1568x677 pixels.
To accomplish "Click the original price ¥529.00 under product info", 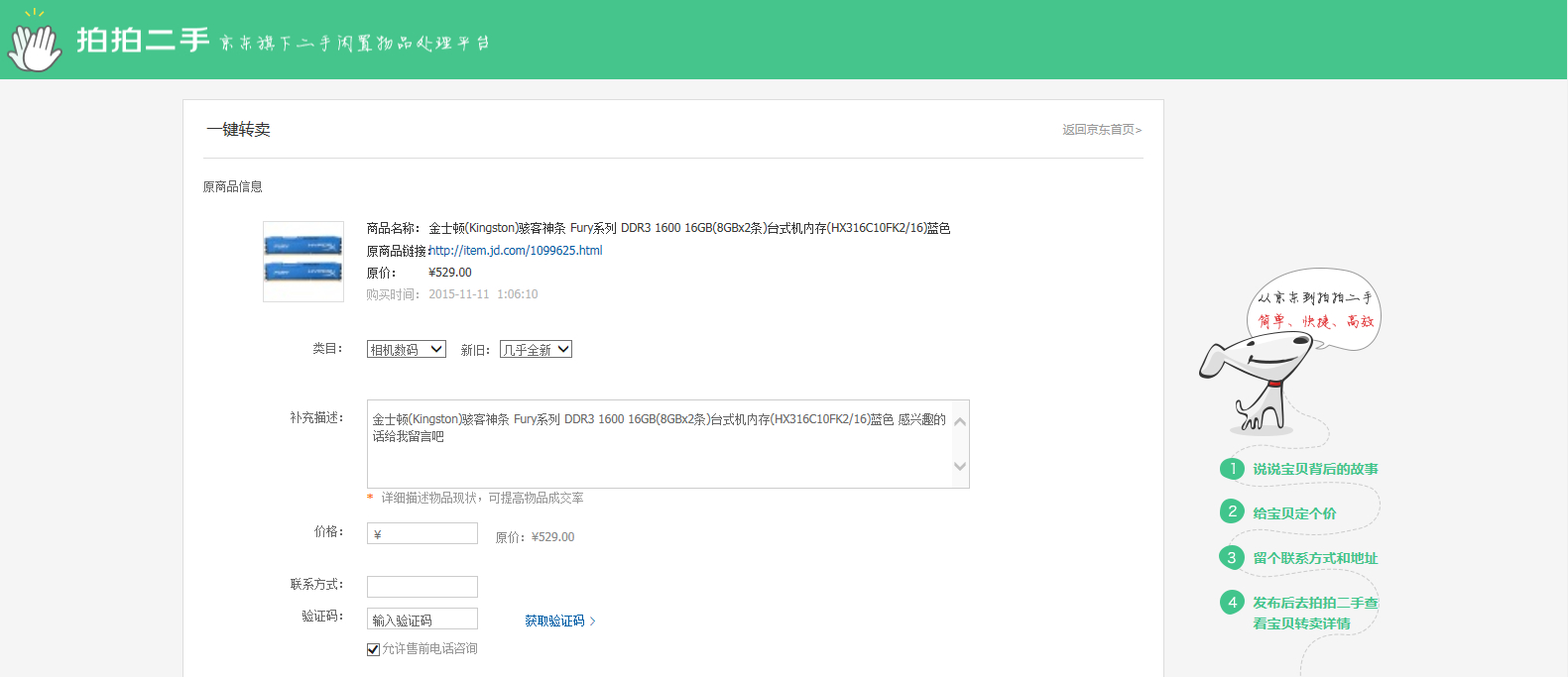I will coord(450,273).
